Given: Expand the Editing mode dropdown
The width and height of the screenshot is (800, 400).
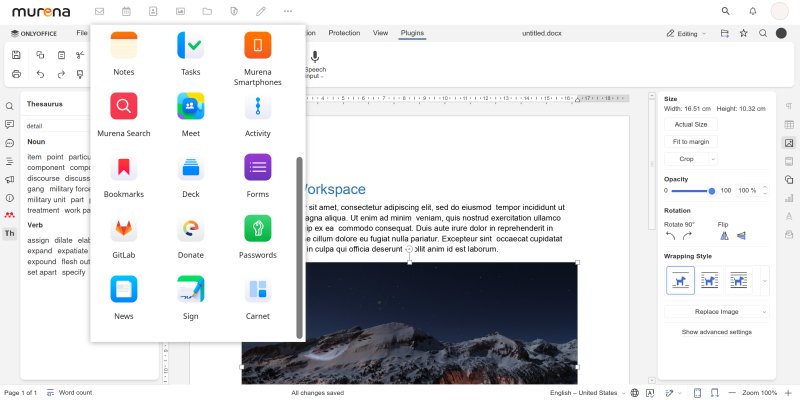Looking at the screenshot, I should pyautogui.click(x=686, y=34).
